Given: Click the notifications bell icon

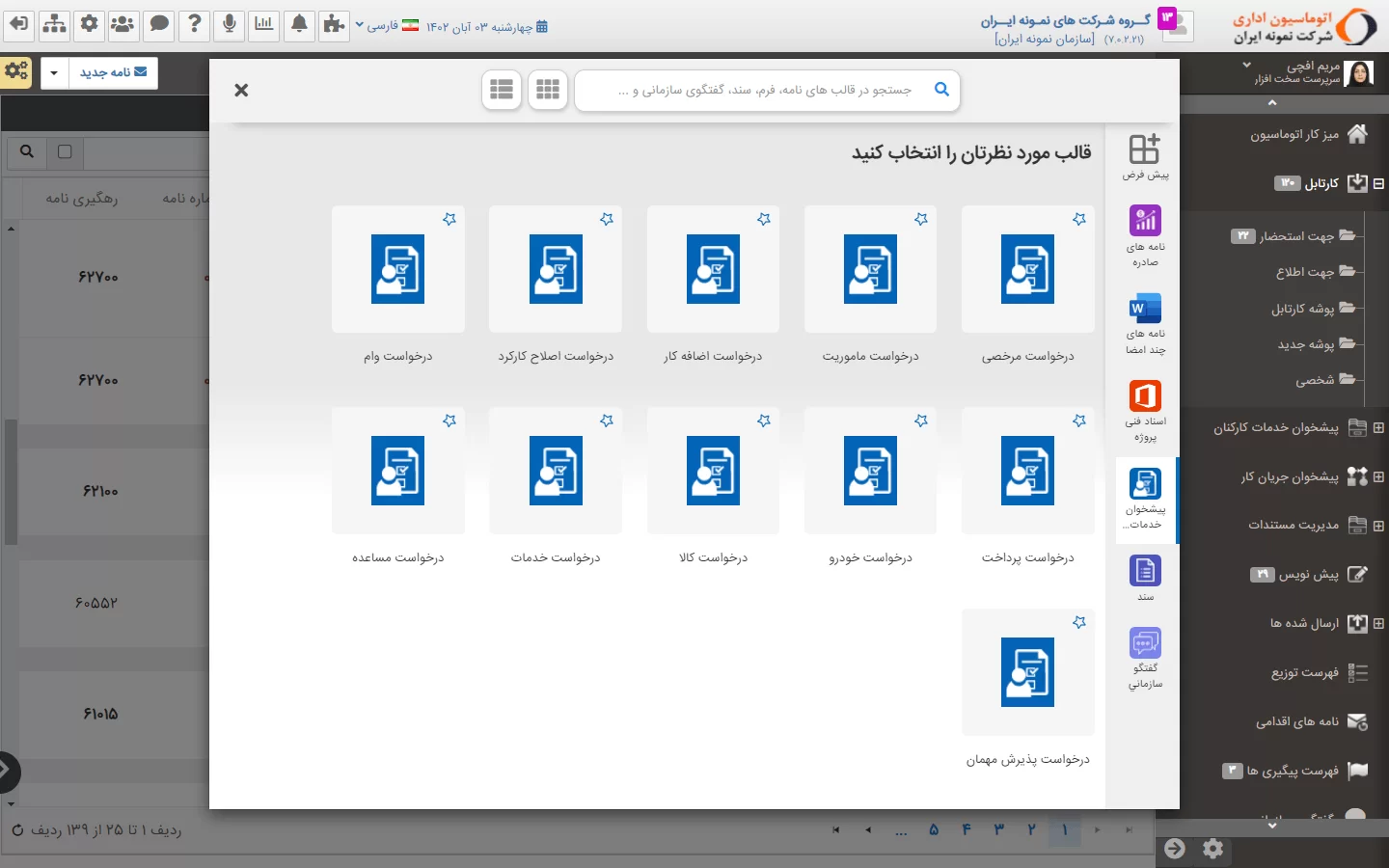Looking at the screenshot, I should click(x=300, y=25).
